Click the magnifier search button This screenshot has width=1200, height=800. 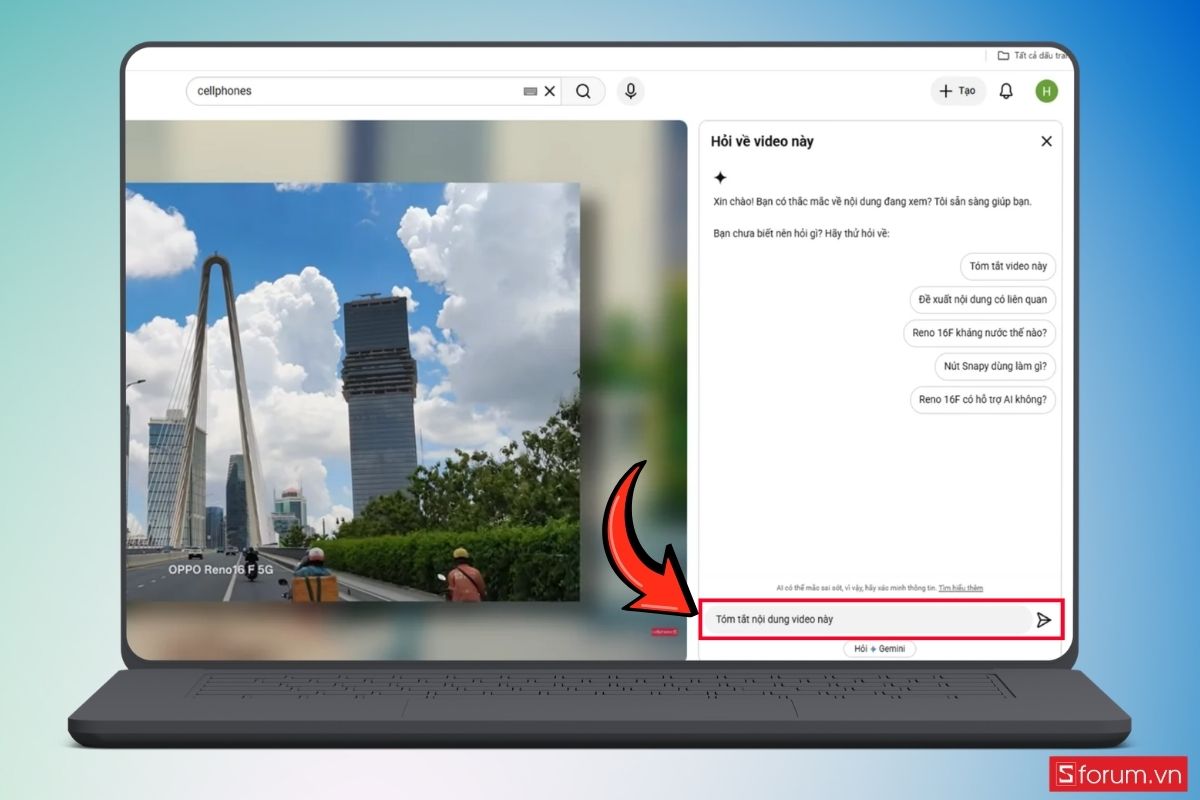click(x=583, y=91)
